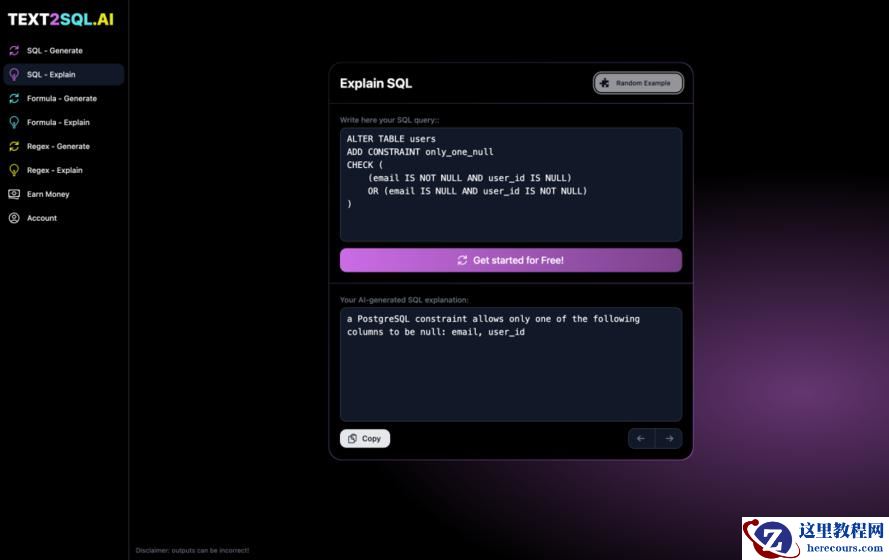Go to previous result with left arrow
The height and width of the screenshot is (560, 889).
coord(641,438)
